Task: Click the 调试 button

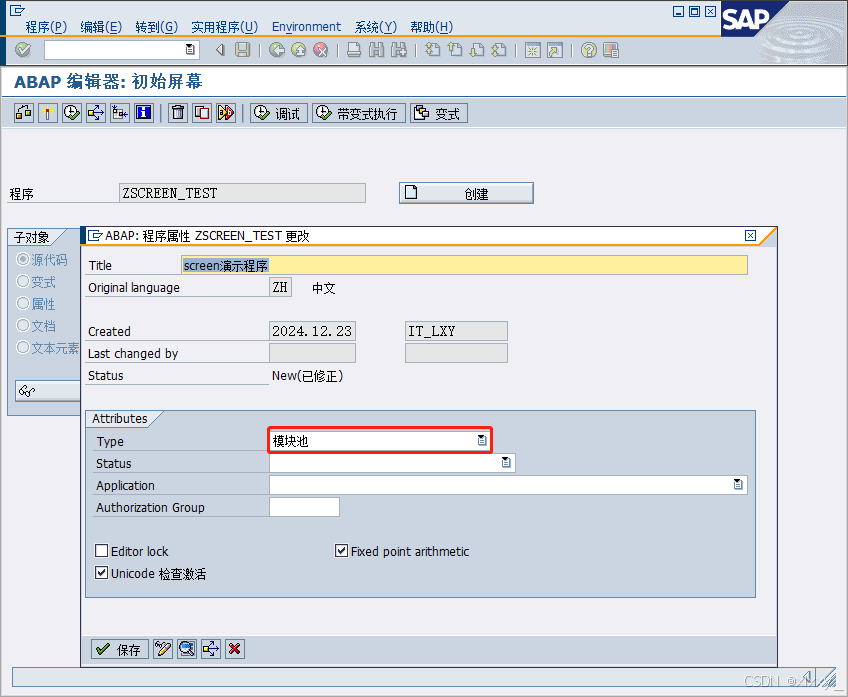Action: [x=279, y=113]
